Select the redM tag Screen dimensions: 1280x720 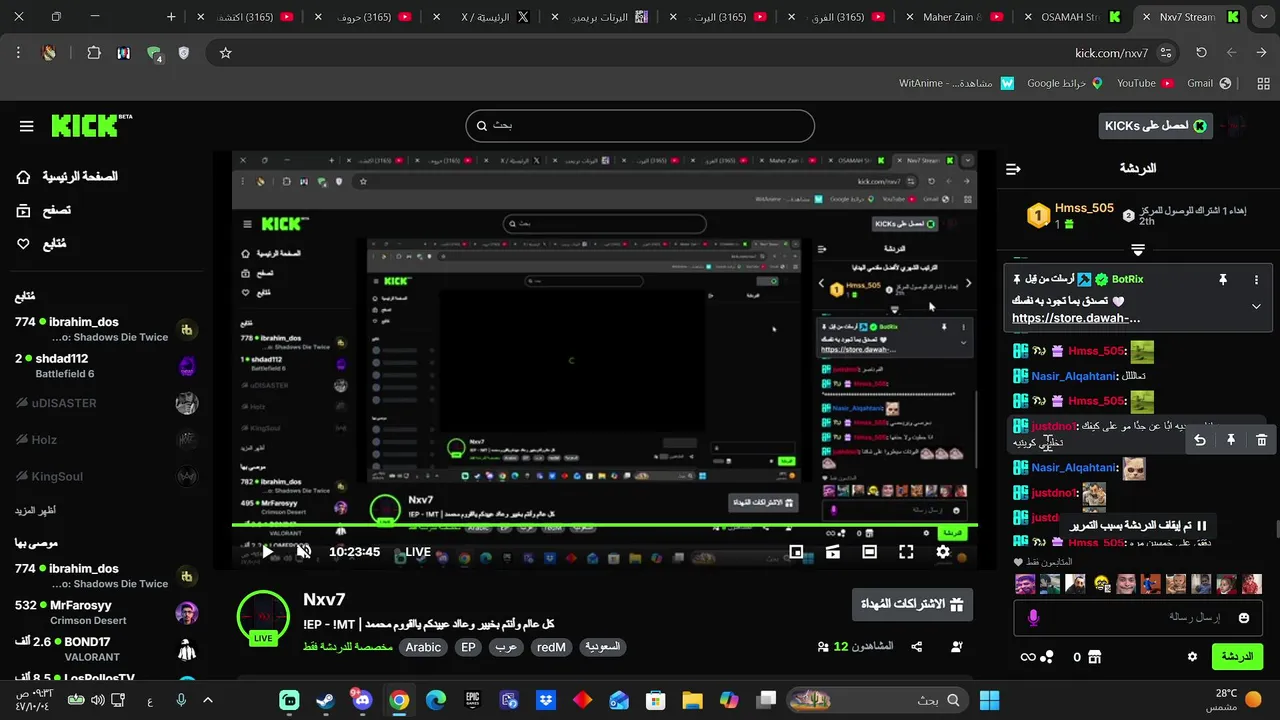pos(551,647)
